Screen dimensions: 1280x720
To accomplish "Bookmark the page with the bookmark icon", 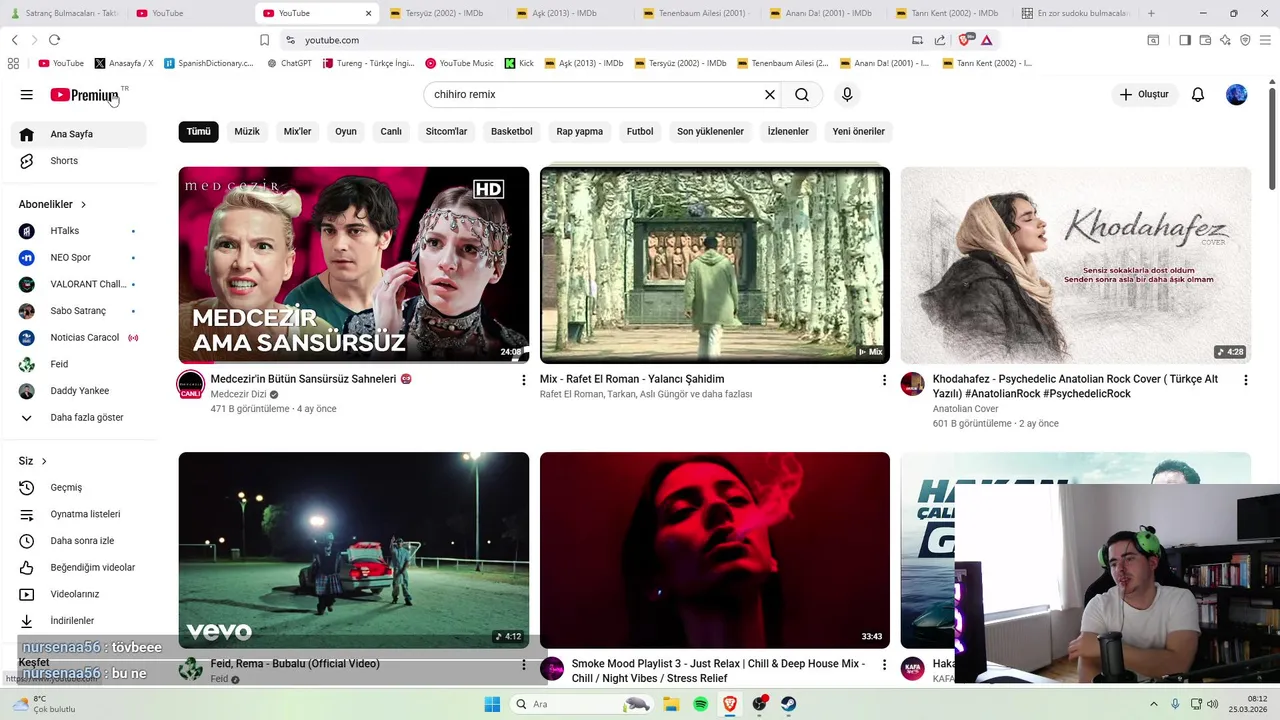I will pos(265,40).
